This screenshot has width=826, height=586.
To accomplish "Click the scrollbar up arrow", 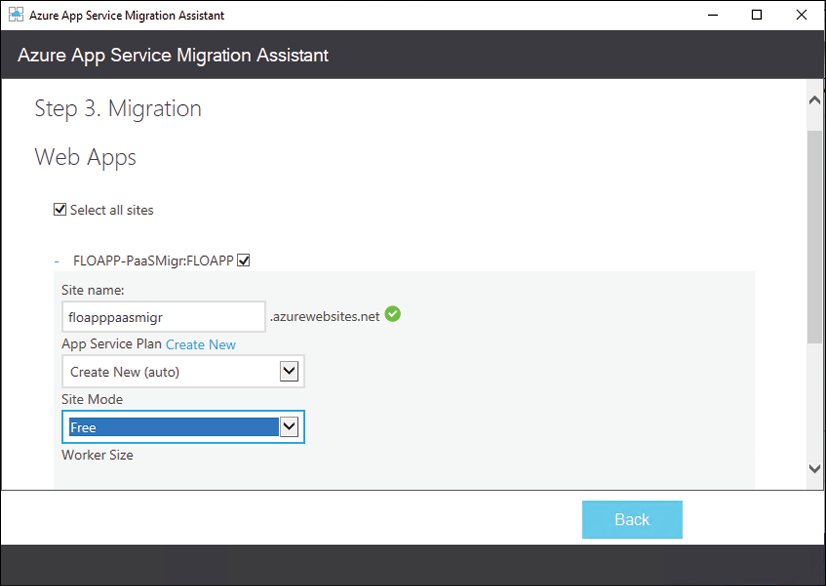I will [814, 100].
